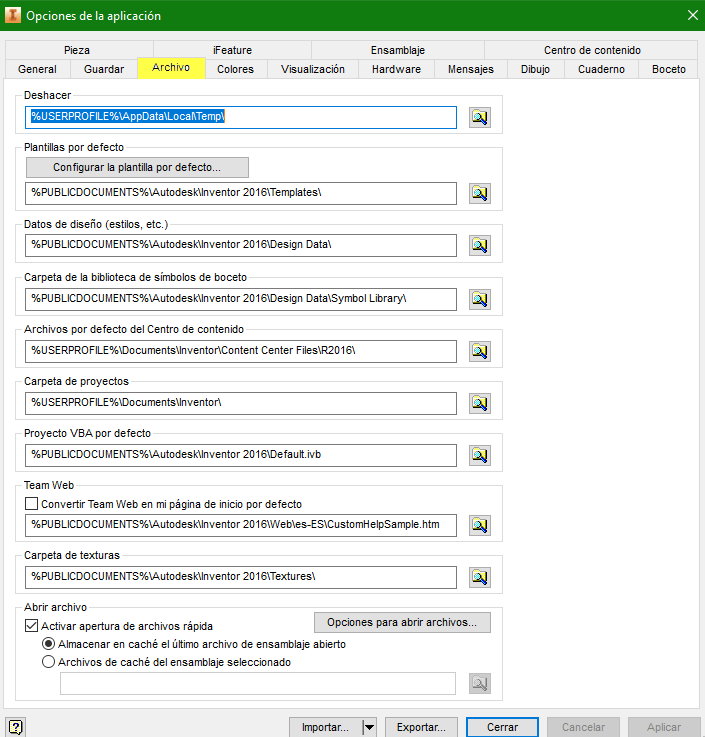The height and width of the screenshot is (737, 705).
Task: Click the Symbol Library path field
Action: pyautogui.click(x=241, y=299)
